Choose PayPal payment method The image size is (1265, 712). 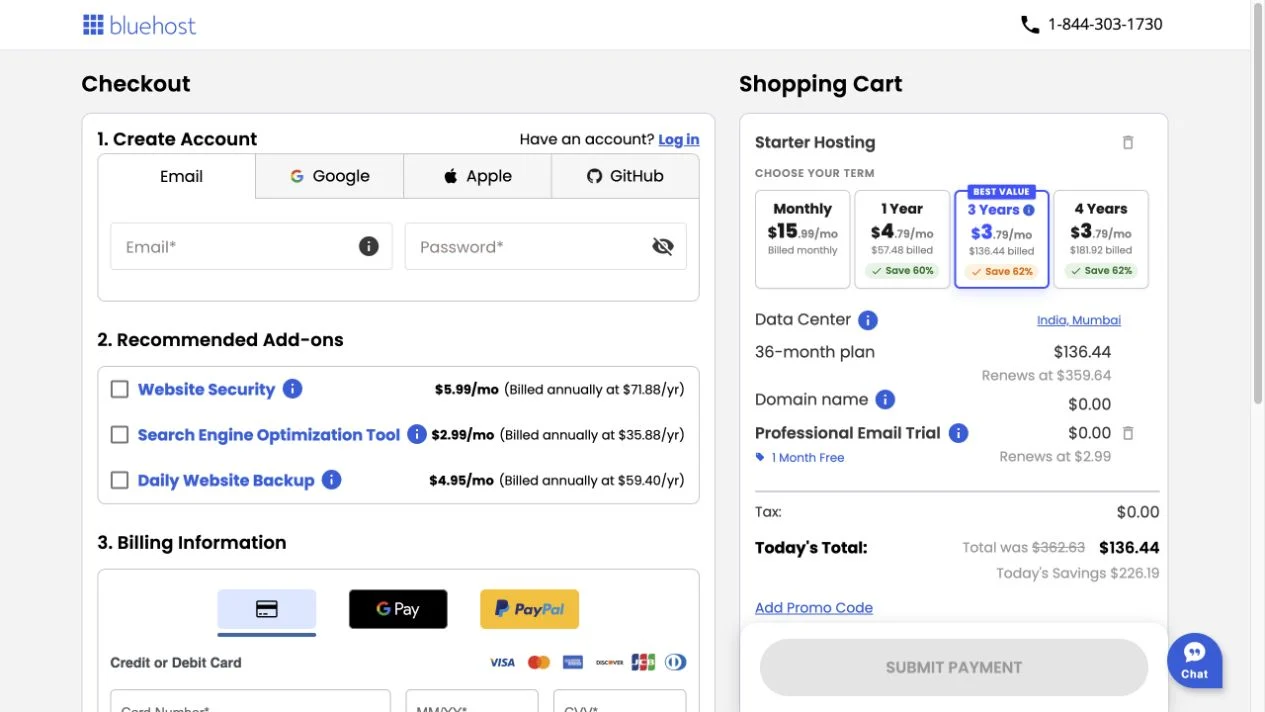(x=529, y=609)
